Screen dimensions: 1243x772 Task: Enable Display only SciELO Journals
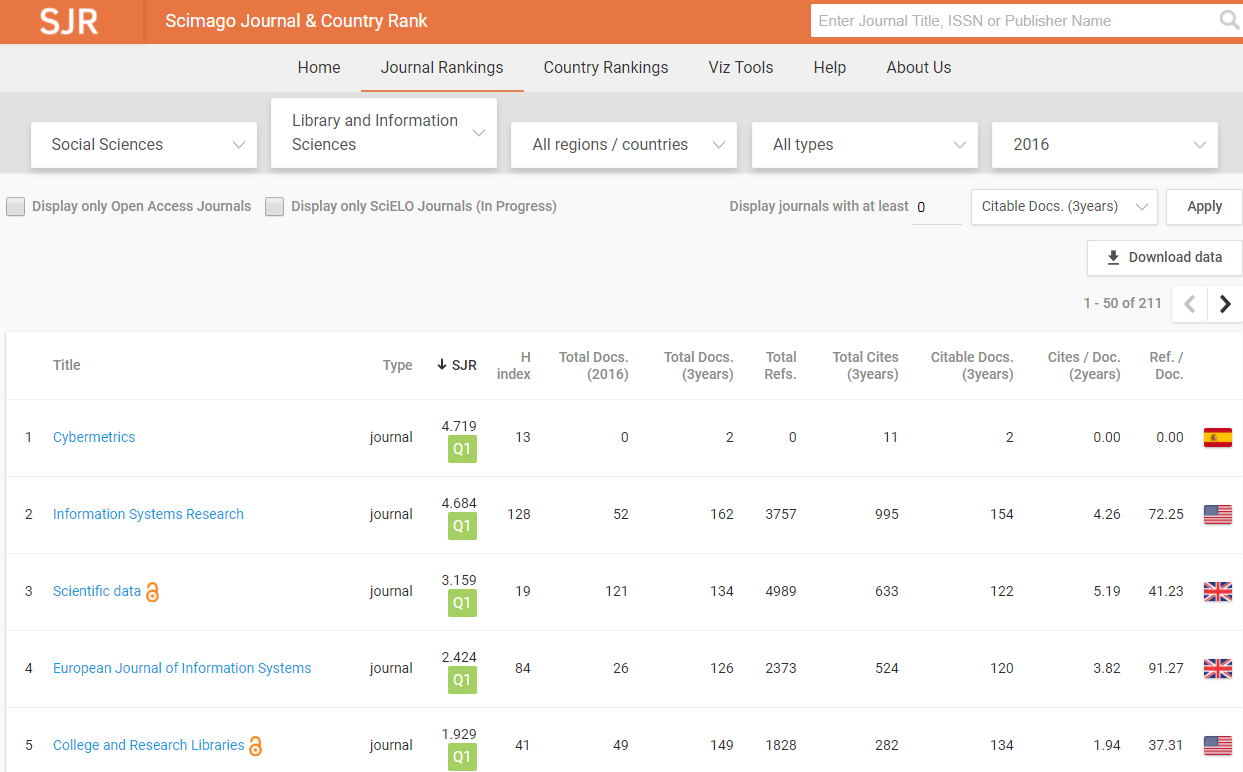(x=274, y=206)
